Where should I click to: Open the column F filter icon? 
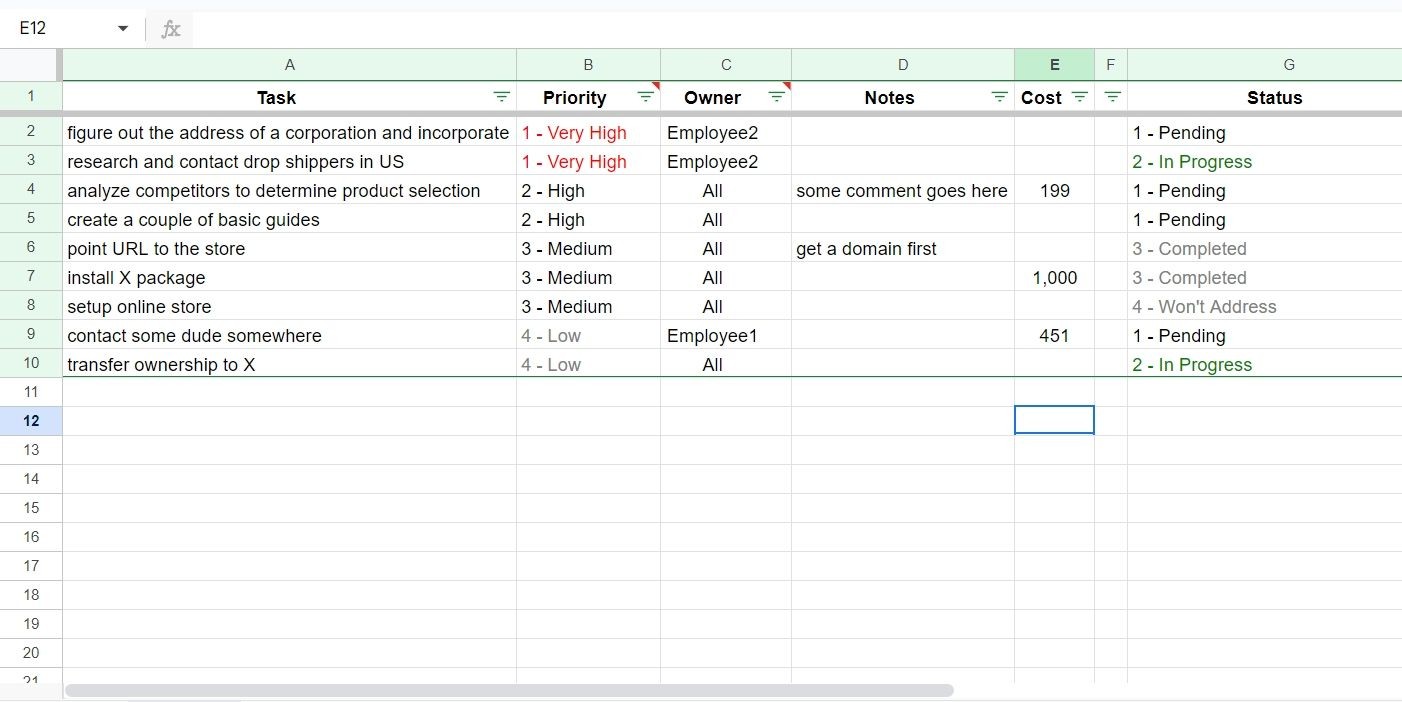[1112, 97]
